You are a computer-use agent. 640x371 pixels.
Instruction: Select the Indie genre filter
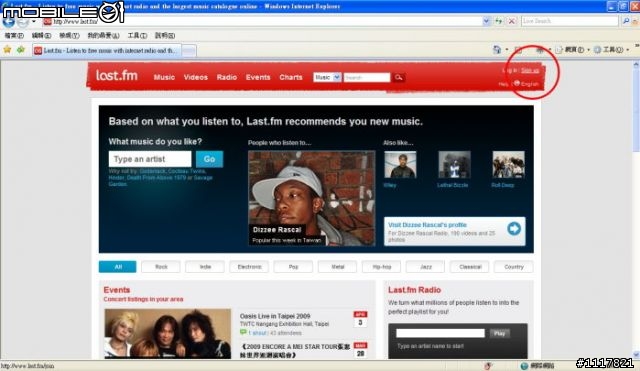coord(205,267)
